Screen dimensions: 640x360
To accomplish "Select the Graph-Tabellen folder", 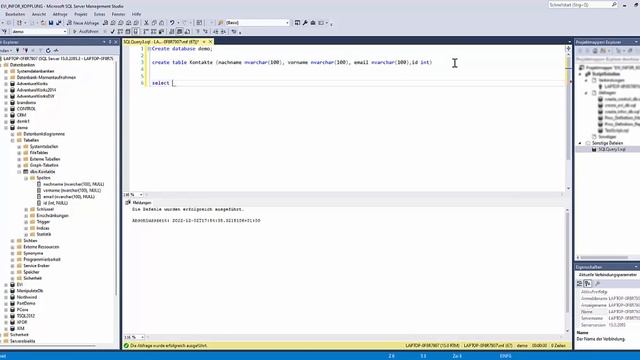I will click(44, 165).
